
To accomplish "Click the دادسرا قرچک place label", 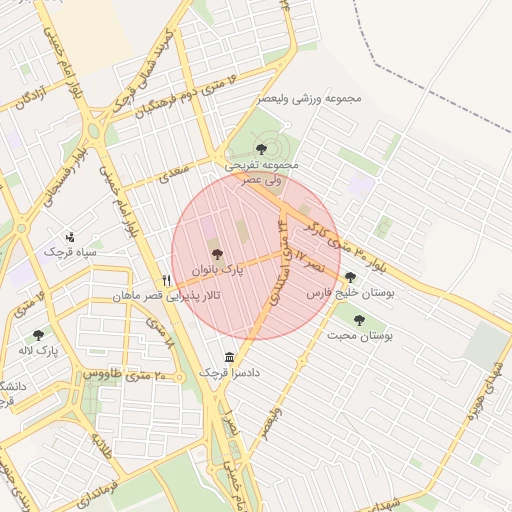I will click(229, 372).
